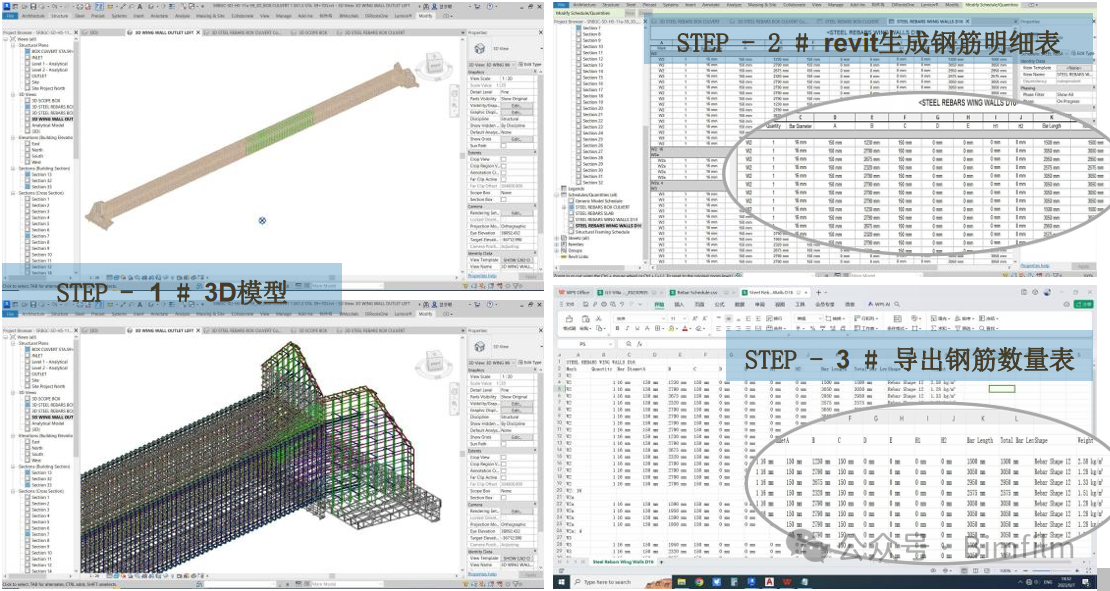This screenshot has height=591, width=1110.
Task: Tick Annotation Crop in full-culvert Revit properties
Action: point(503,172)
